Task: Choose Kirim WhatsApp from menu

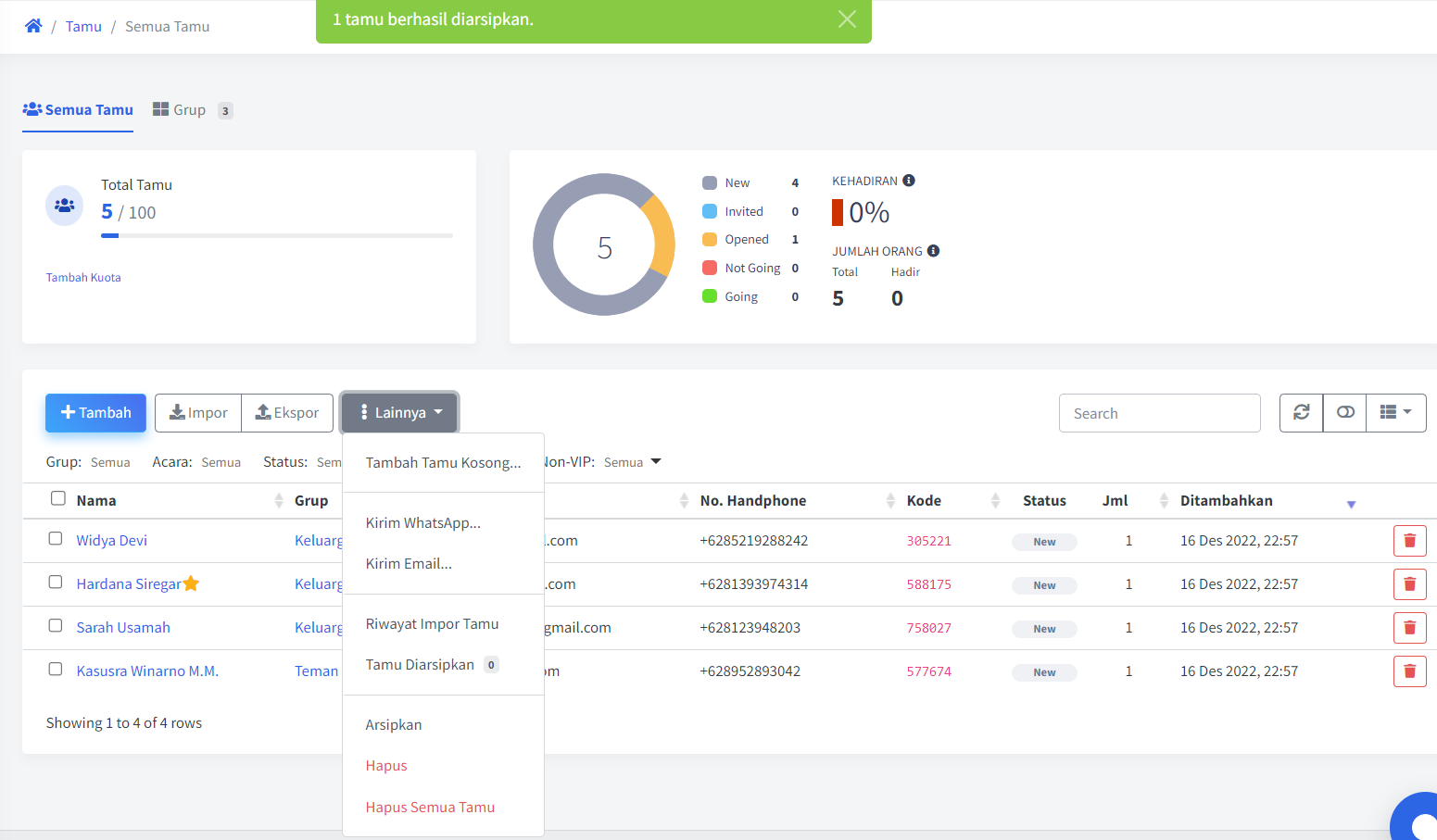Action: click(443, 523)
